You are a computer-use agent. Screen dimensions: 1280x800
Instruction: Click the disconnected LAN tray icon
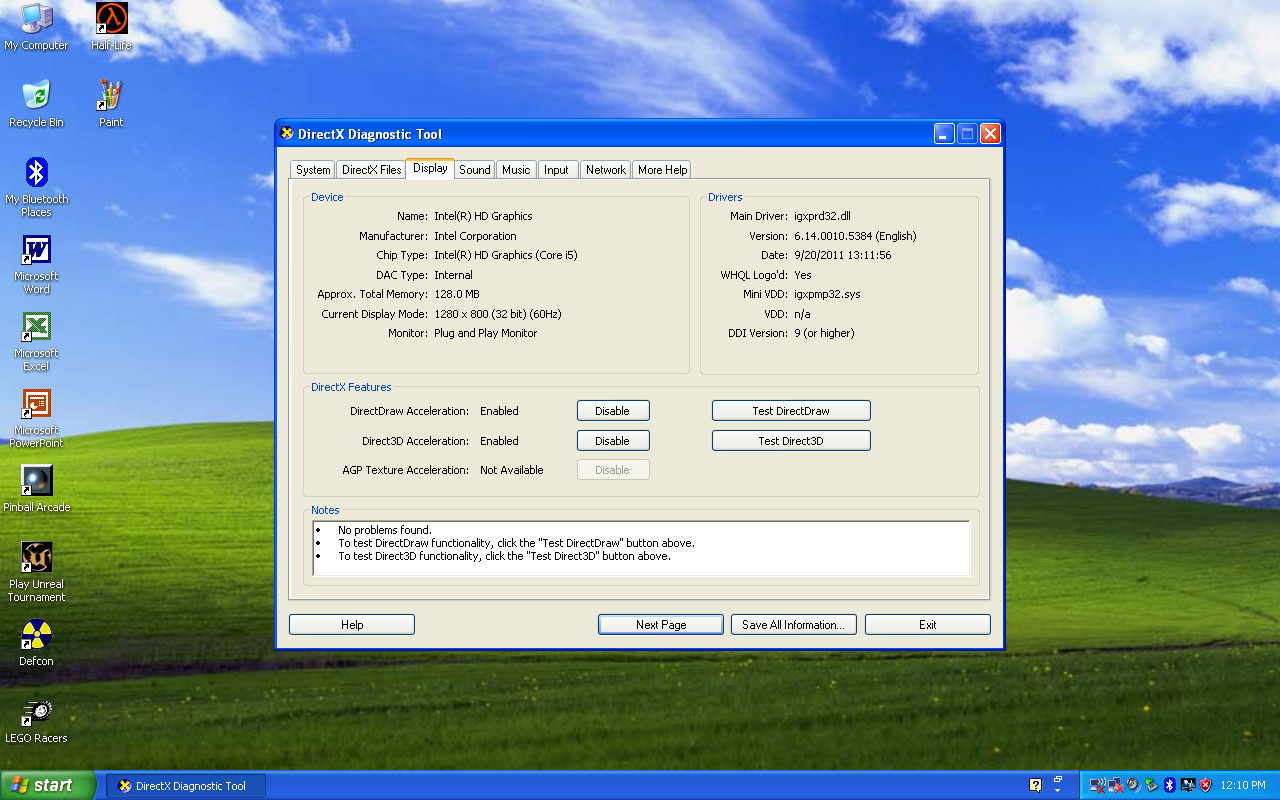(1116, 785)
